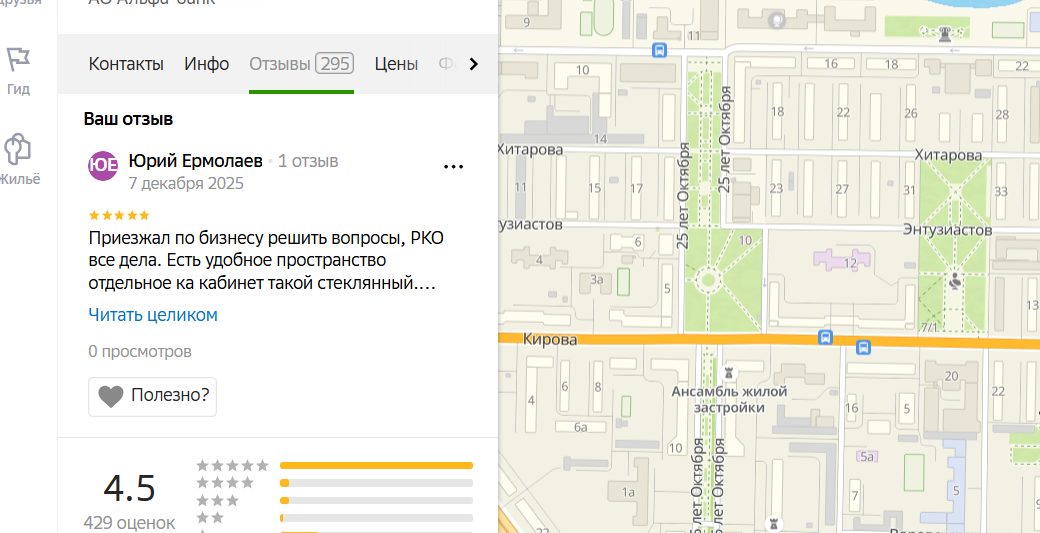Screen dimensions: 1040x533
Task: Click the bus stop icon on the top street
Action: [659, 50]
